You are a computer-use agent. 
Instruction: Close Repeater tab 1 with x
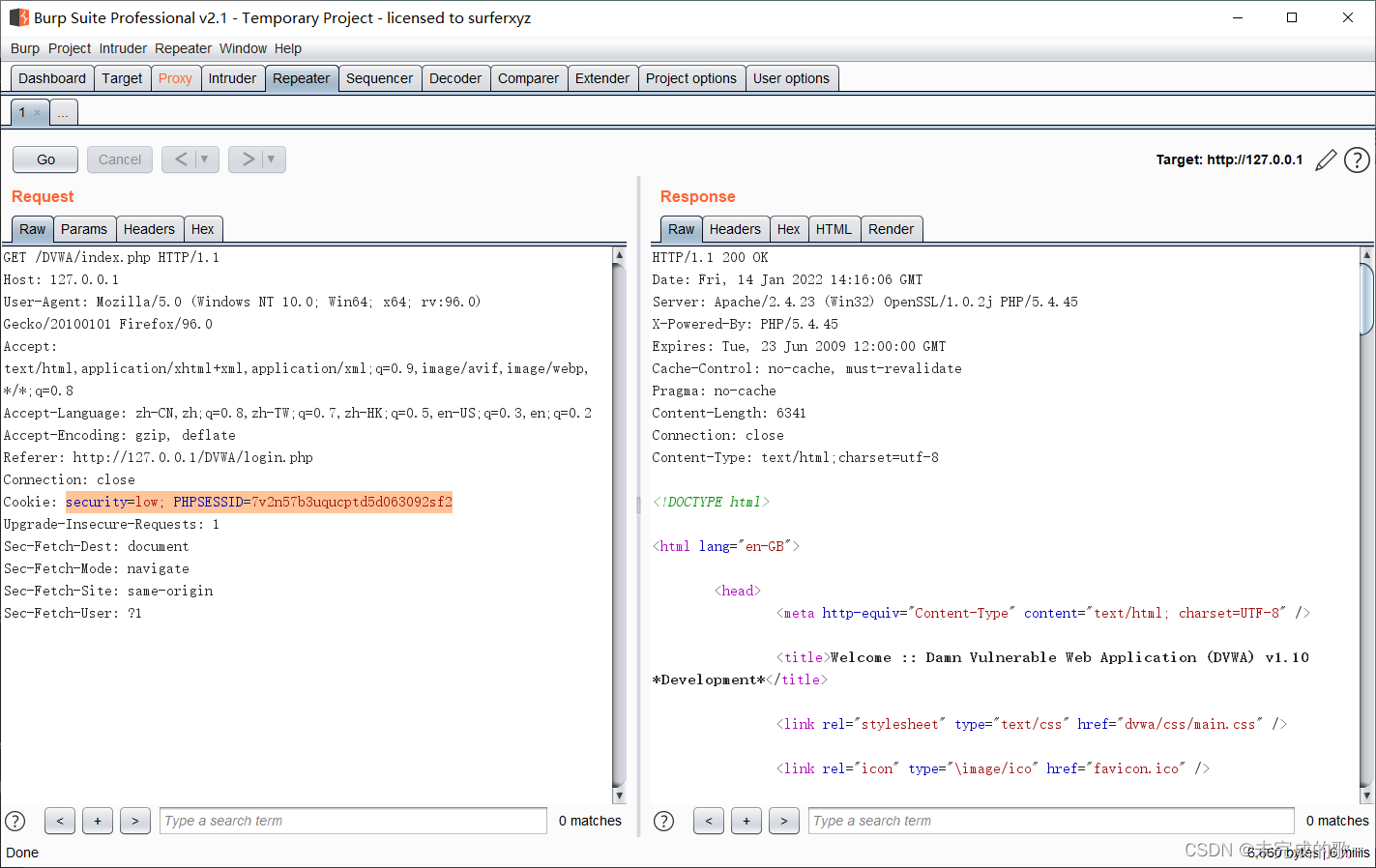pos(38,113)
